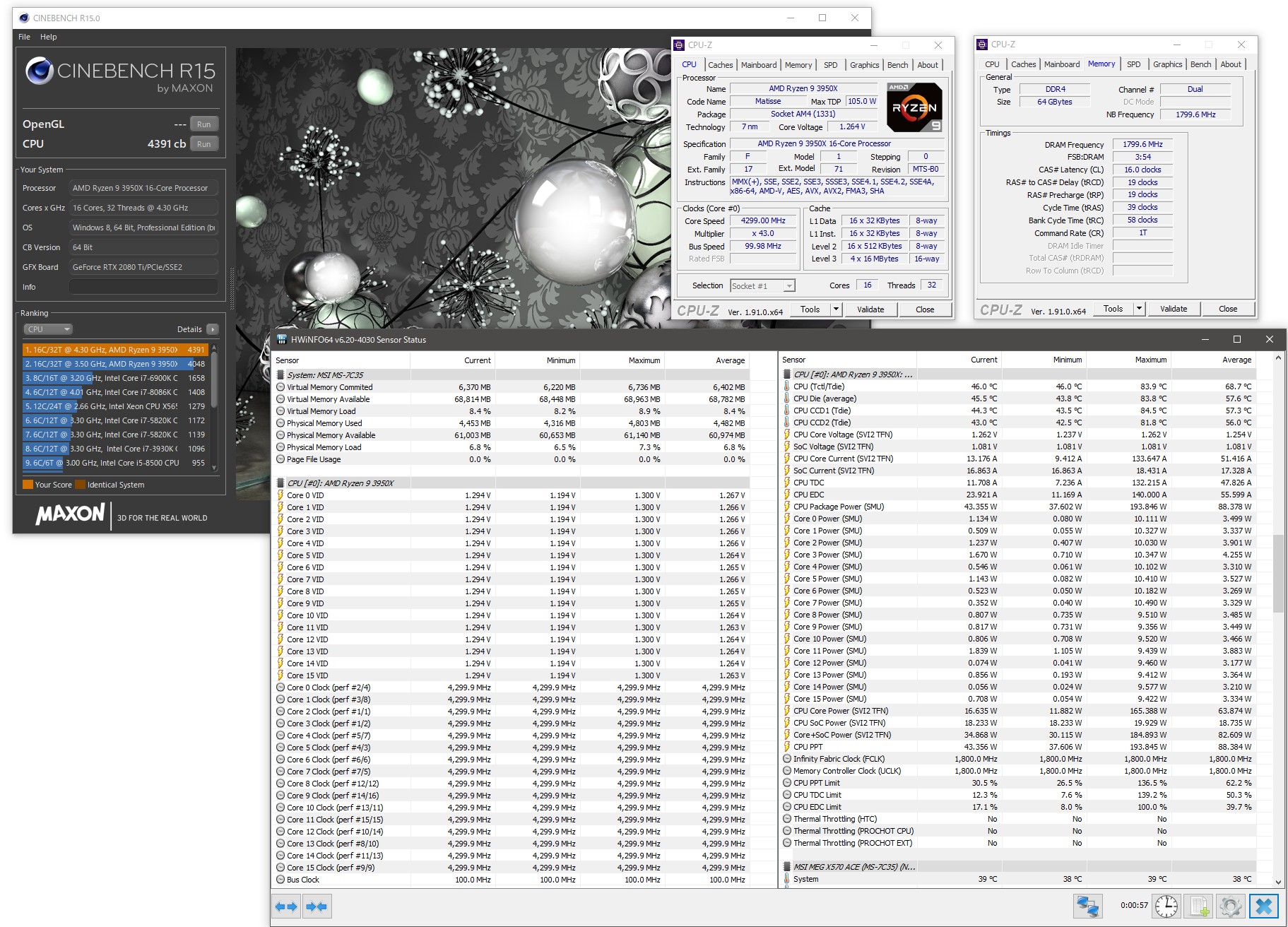Viewport: 1288px width, 927px height.
Task: Click clock icon beside Core 0 Clock row
Action: coord(280,687)
